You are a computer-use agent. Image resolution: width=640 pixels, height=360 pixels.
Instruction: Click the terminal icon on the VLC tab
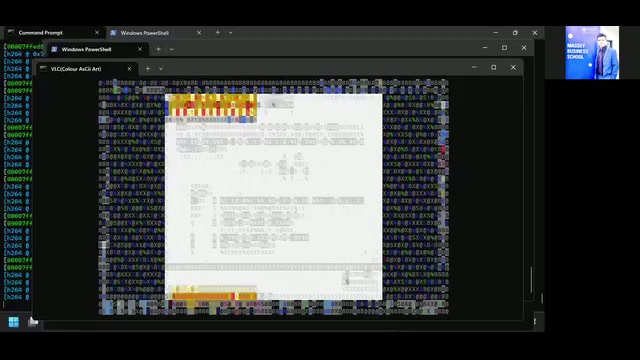pyautogui.click(x=44, y=69)
